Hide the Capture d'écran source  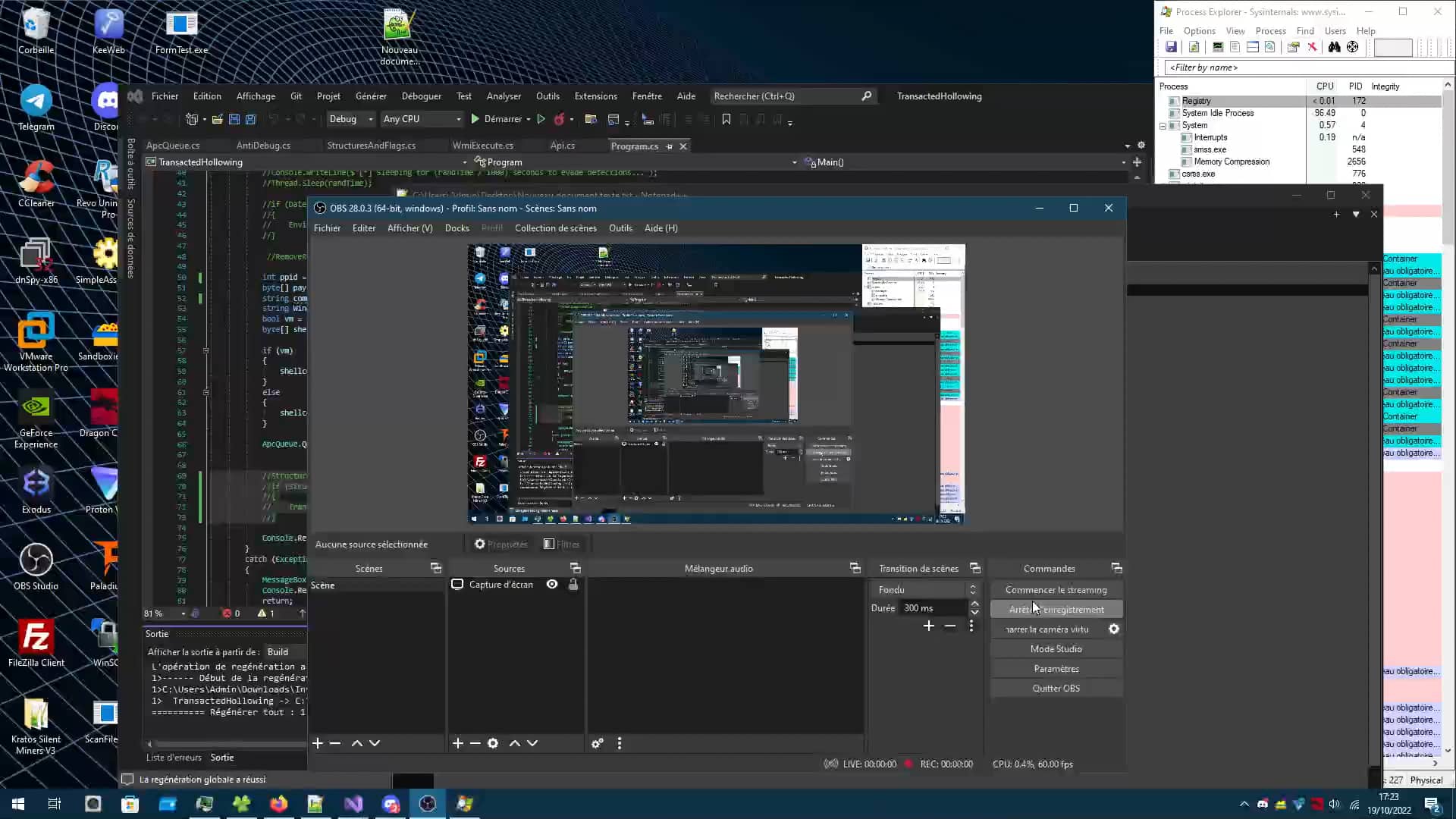pyautogui.click(x=551, y=584)
